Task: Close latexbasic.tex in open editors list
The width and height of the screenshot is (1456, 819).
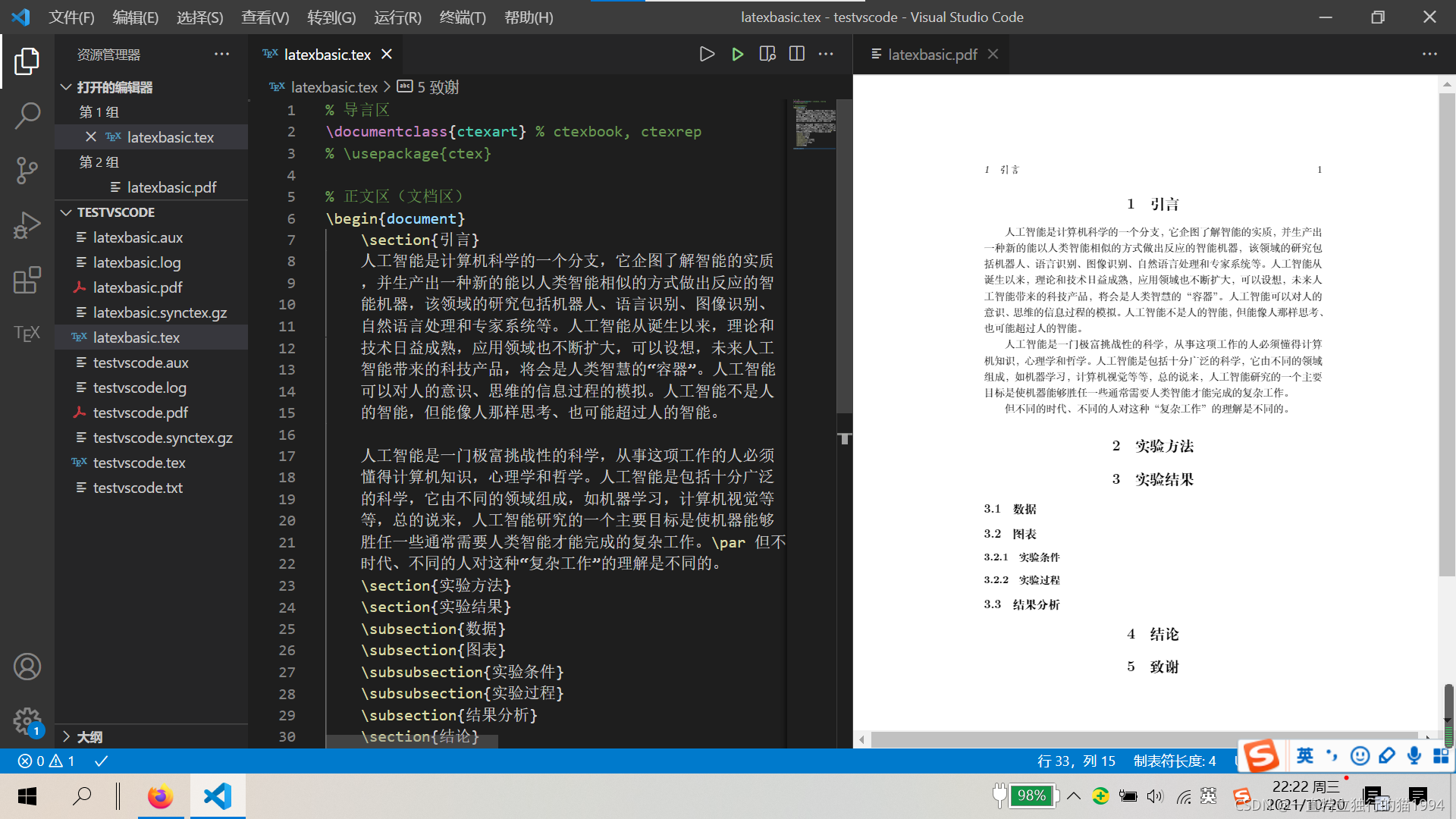Action: (91, 137)
